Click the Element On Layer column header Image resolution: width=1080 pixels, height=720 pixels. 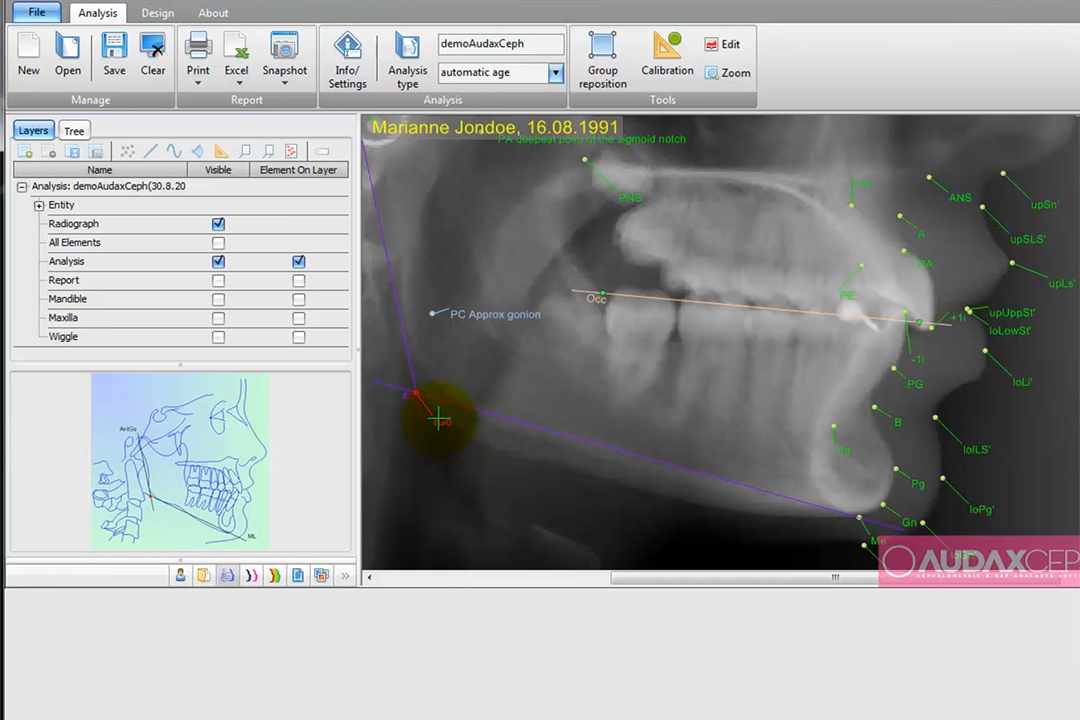[298, 169]
